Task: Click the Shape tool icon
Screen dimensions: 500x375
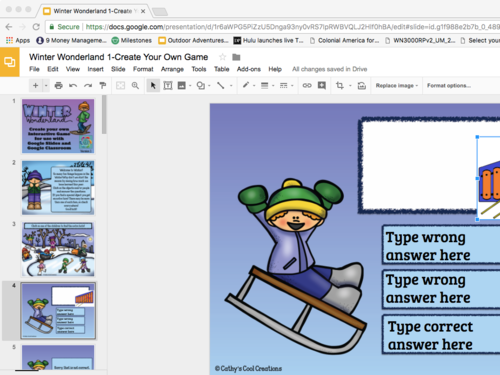Action: pyautogui.click(x=201, y=86)
